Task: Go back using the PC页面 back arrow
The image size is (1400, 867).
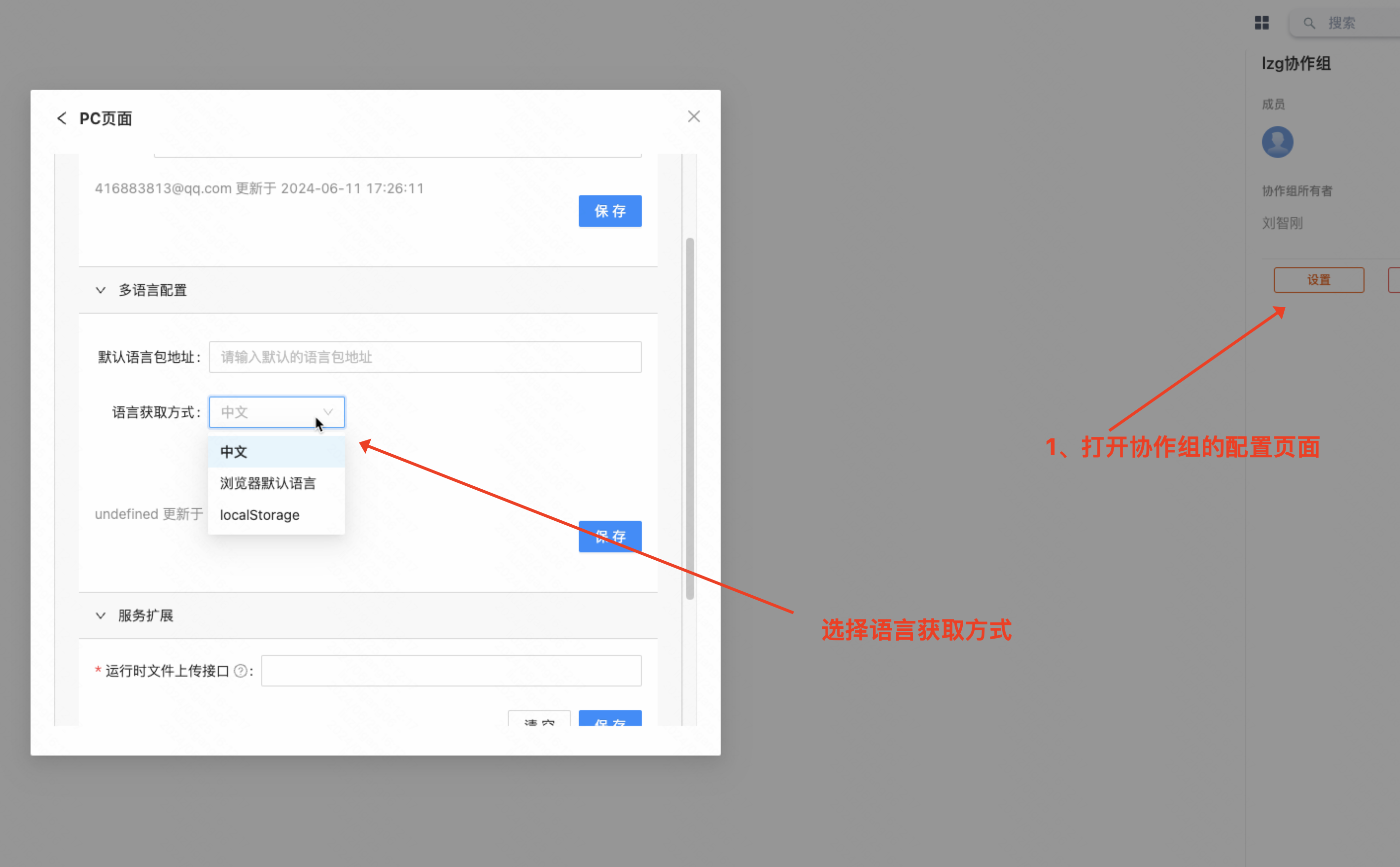Action: pyautogui.click(x=62, y=118)
